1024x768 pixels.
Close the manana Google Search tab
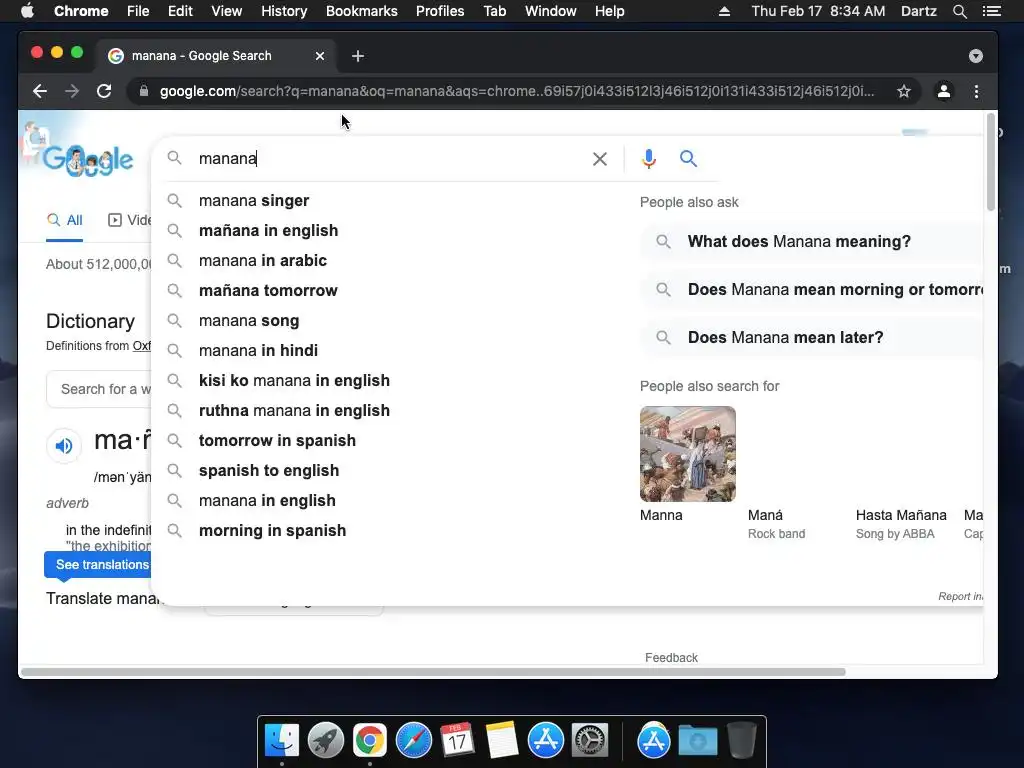click(x=320, y=56)
